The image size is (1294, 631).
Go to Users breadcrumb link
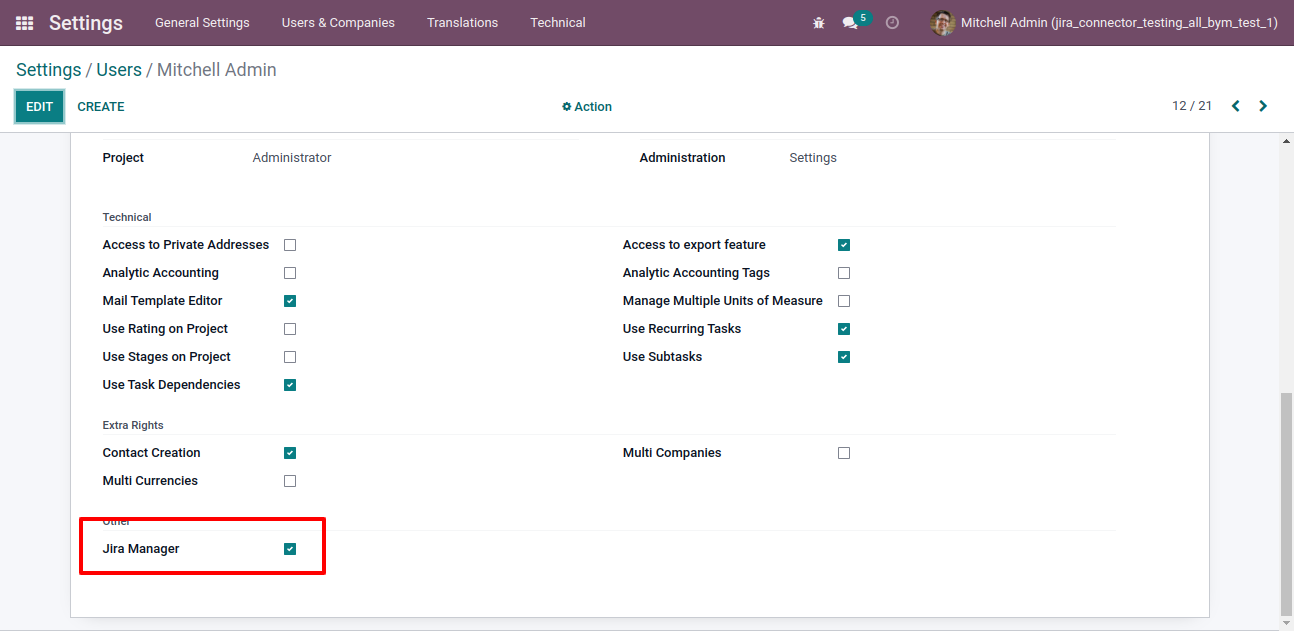tap(119, 70)
